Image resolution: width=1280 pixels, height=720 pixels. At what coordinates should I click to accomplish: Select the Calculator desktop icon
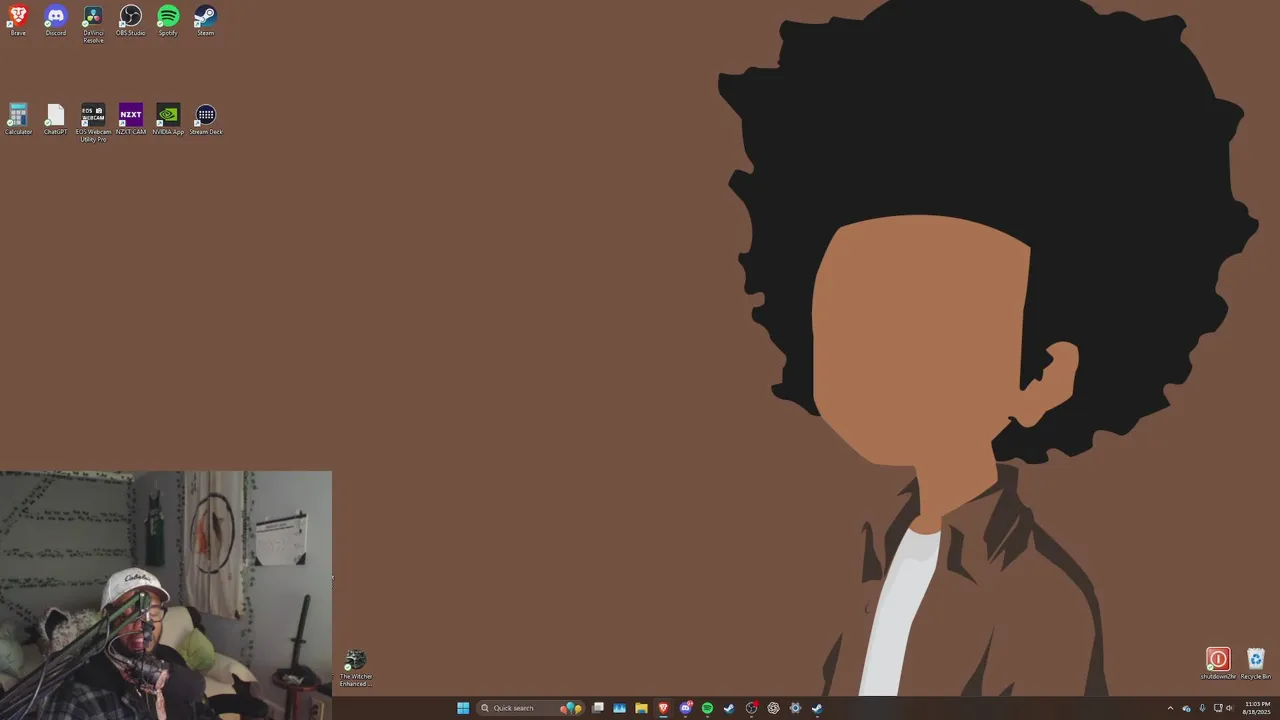pyautogui.click(x=18, y=119)
